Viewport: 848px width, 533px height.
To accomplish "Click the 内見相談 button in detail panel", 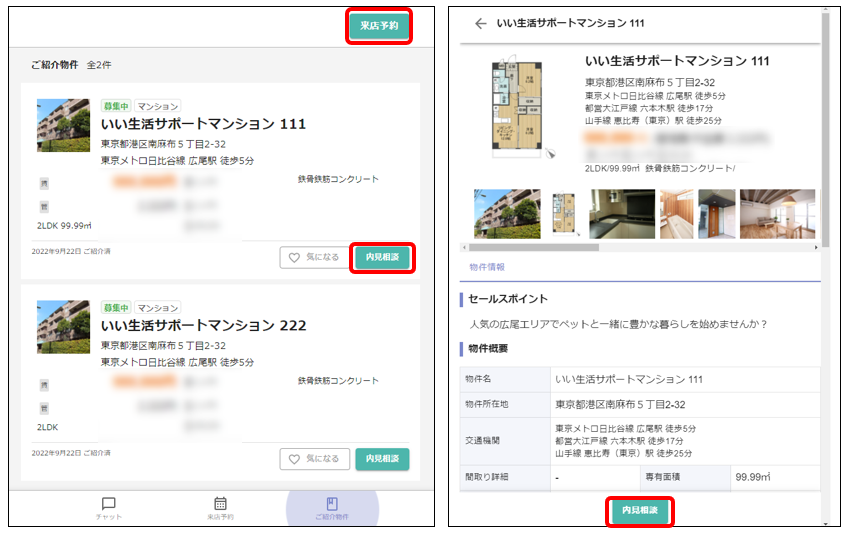I will [640, 510].
